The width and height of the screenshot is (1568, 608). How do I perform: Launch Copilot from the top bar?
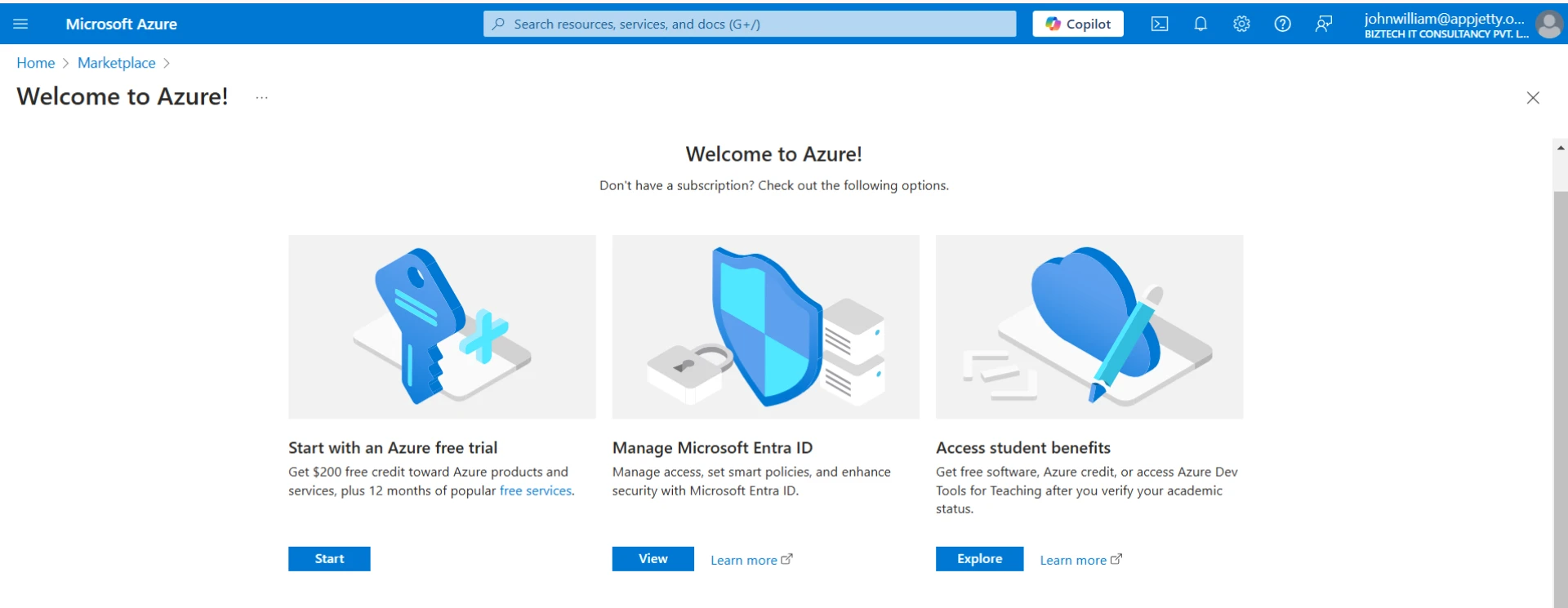point(1077,24)
